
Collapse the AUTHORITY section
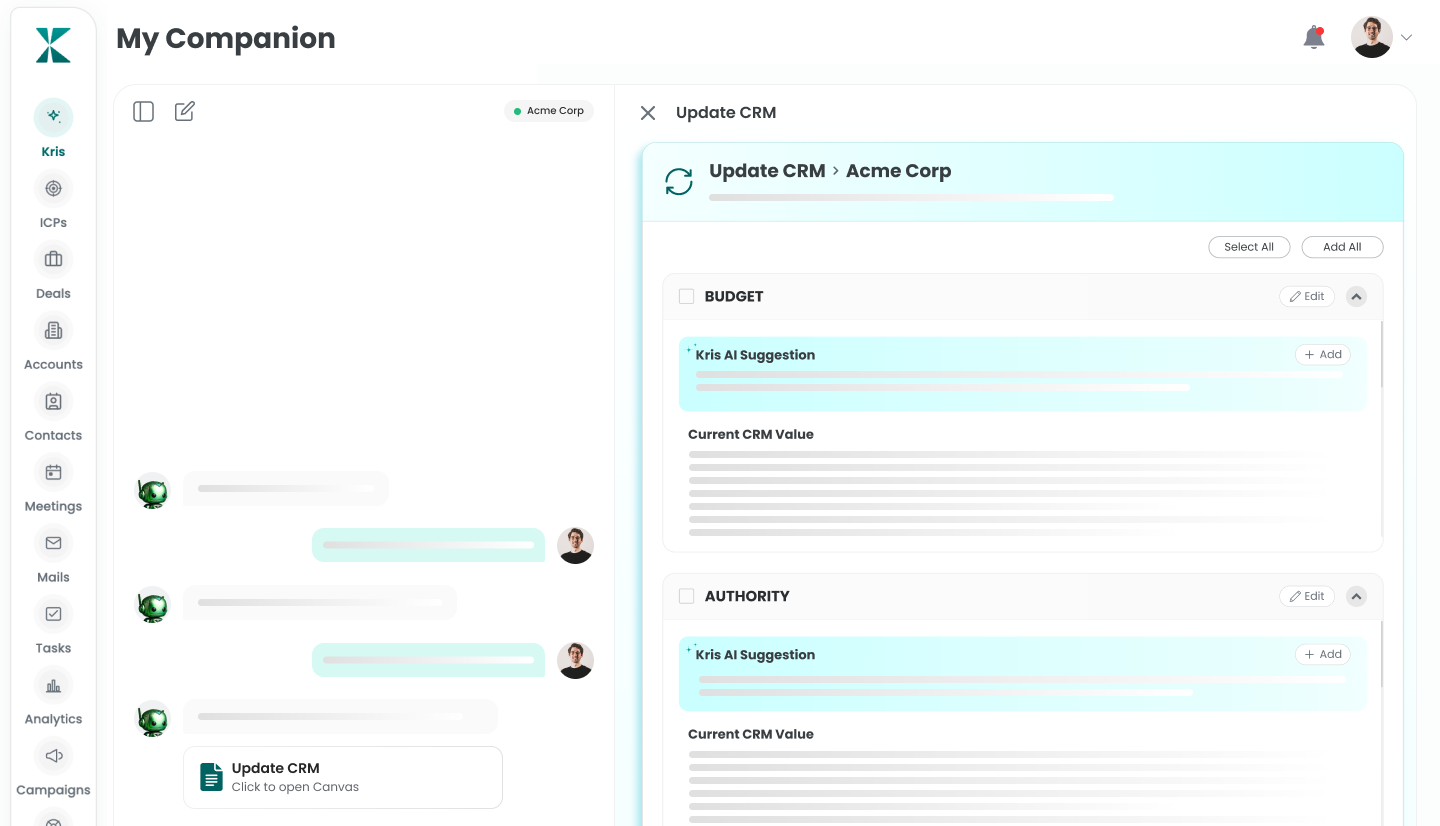point(1356,596)
